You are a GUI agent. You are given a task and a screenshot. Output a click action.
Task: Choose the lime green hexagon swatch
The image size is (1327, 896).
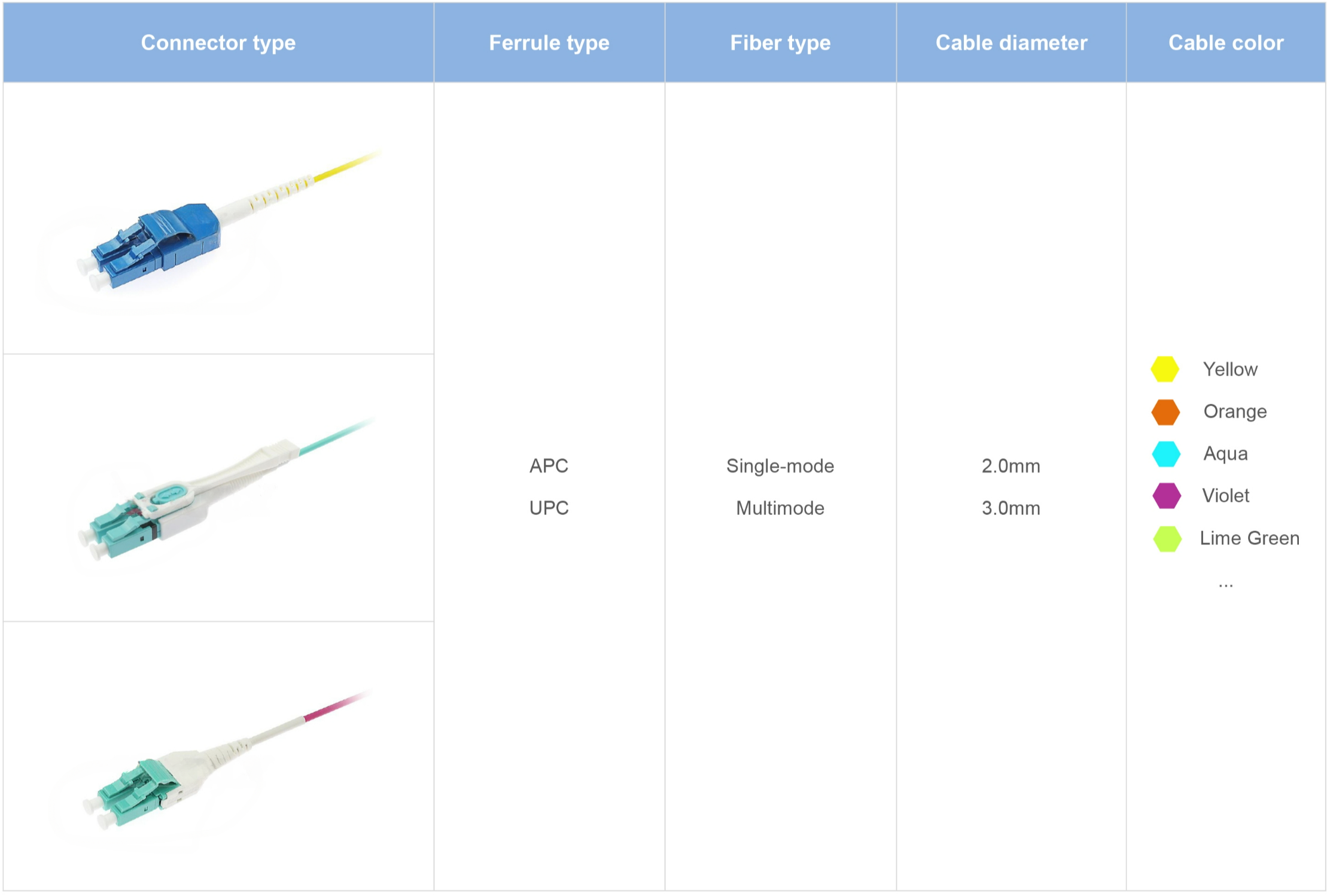tap(1167, 538)
